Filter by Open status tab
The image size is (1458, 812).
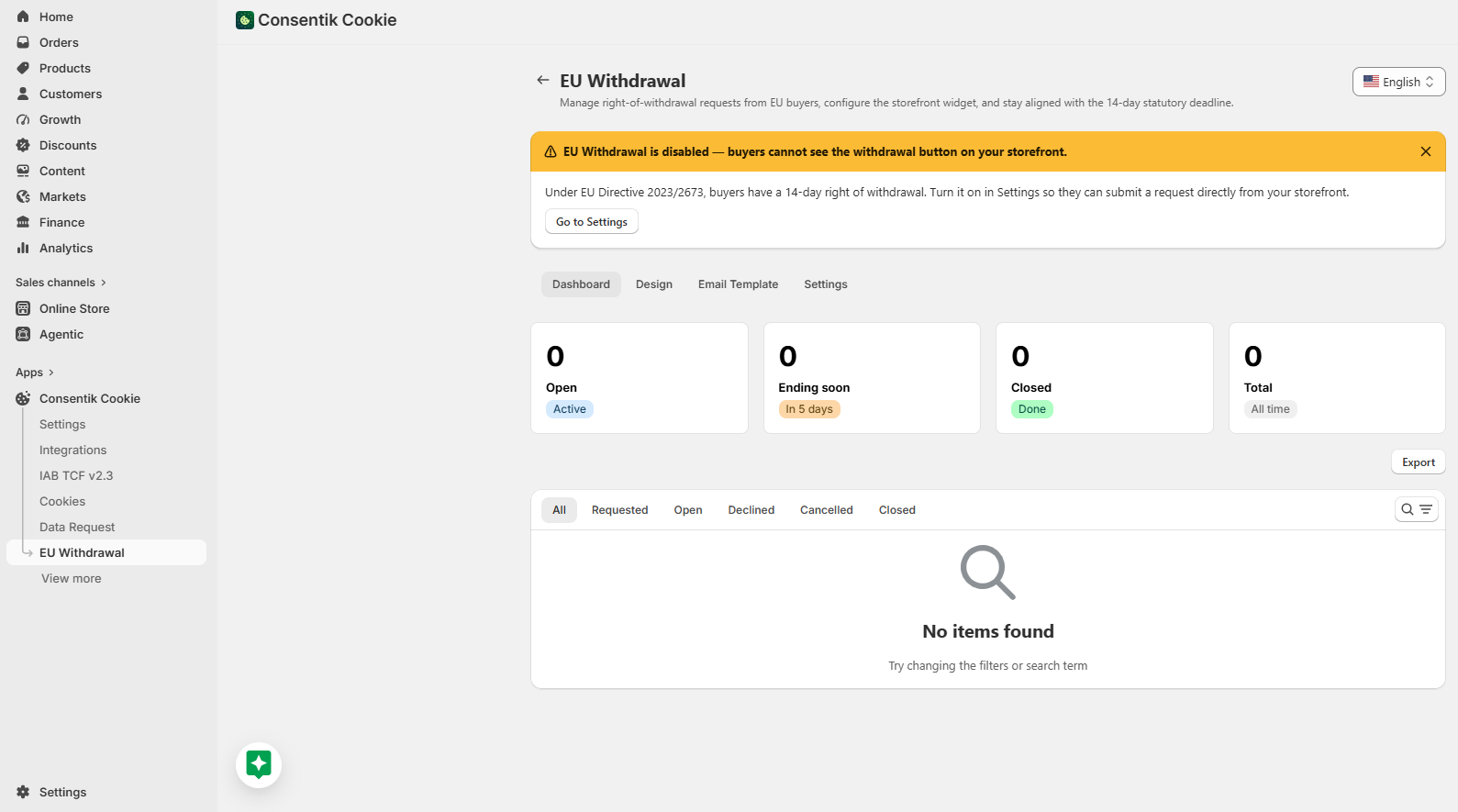point(688,510)
